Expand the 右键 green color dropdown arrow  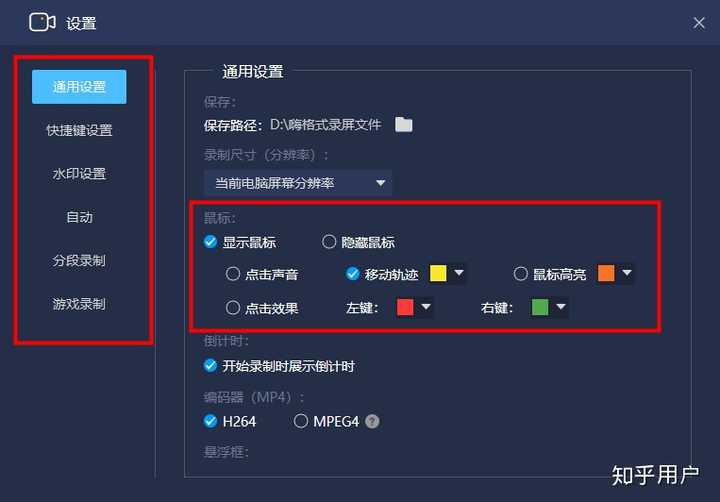561,306
